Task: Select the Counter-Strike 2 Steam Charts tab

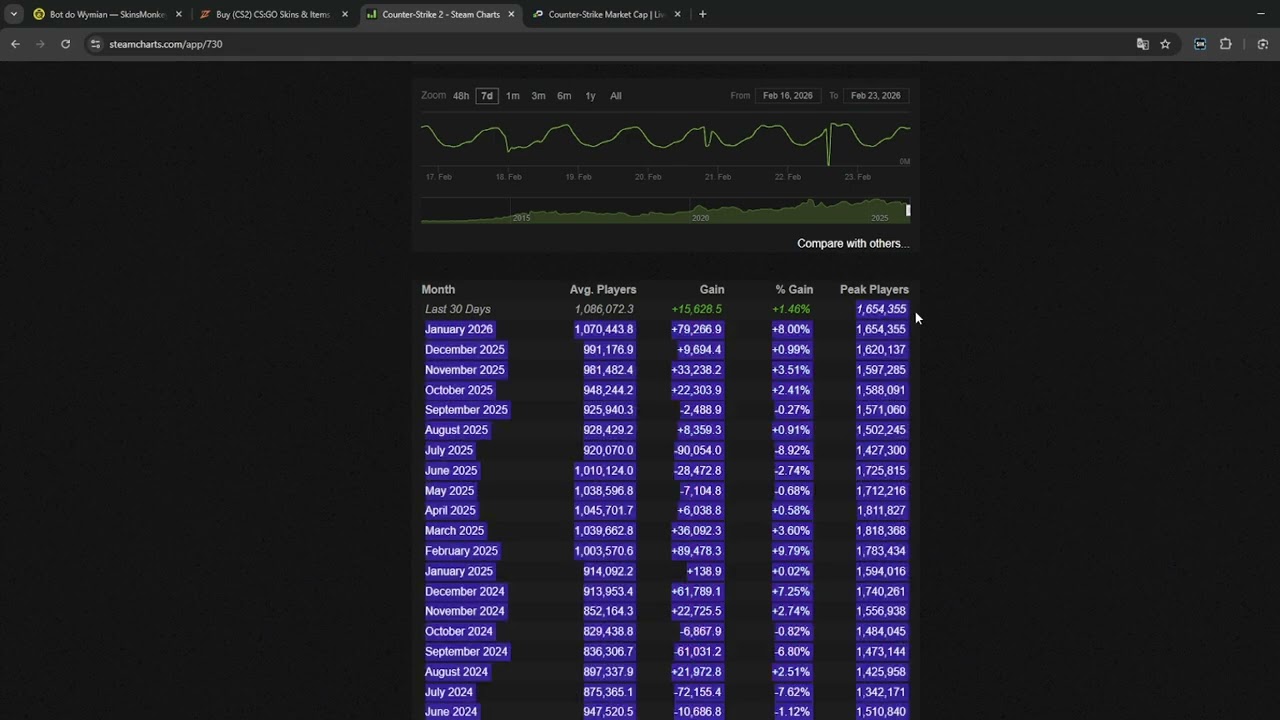Action: tap(439, 14)
